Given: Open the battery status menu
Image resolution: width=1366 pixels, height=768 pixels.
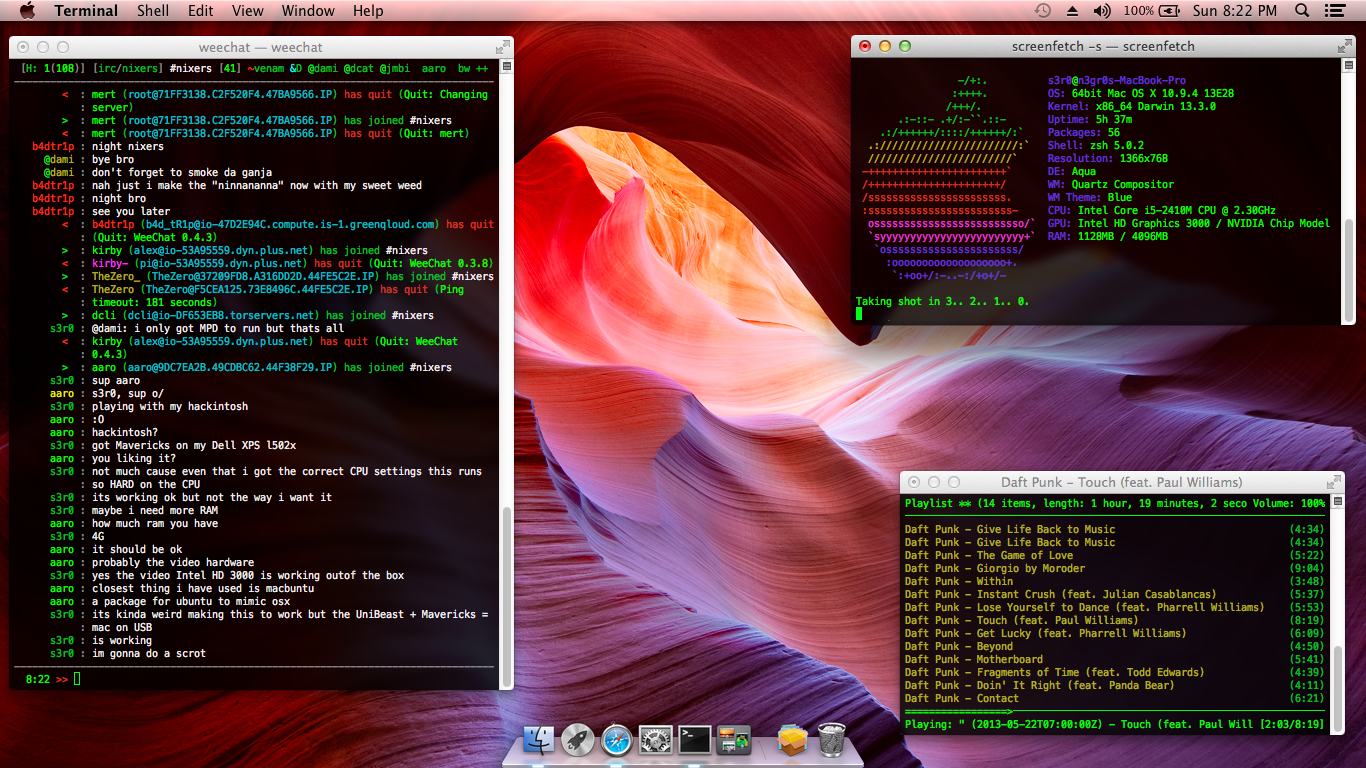Looking at the screenshot, I should (x=1150, y=11).
